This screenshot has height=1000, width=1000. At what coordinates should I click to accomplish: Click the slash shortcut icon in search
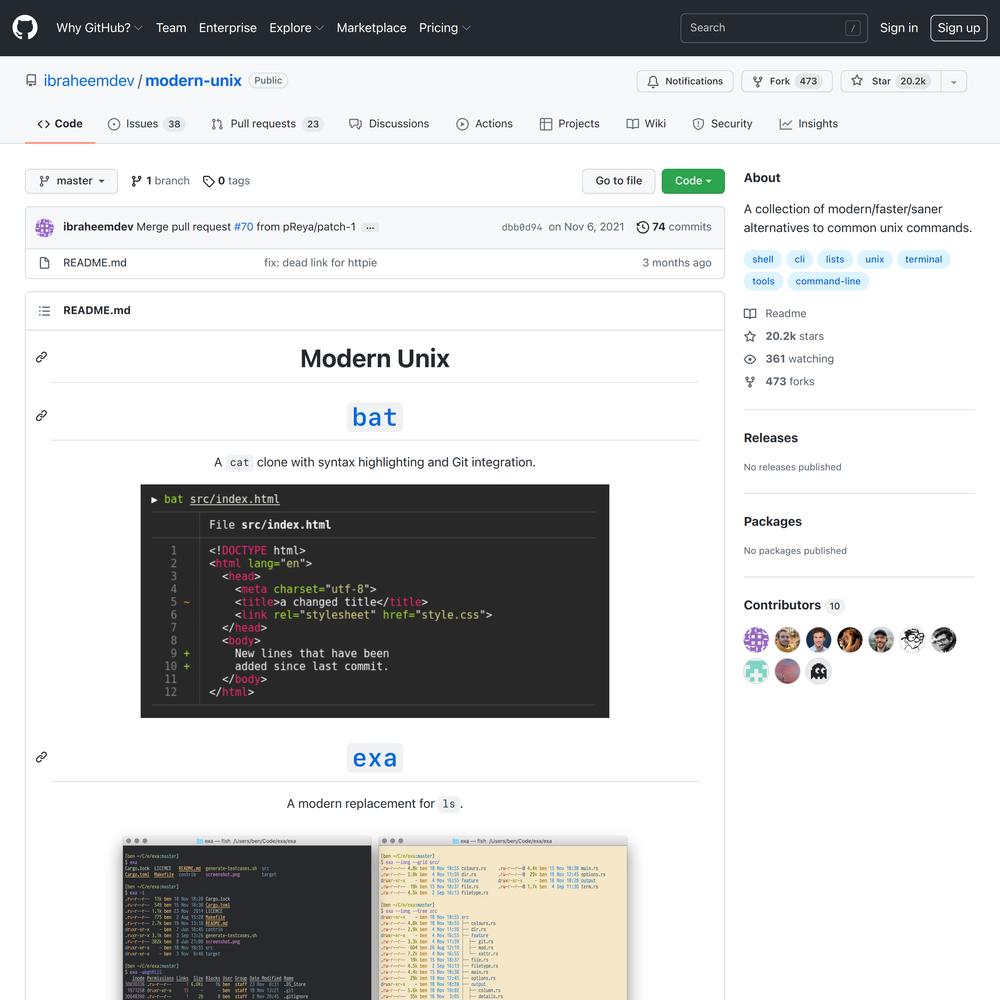[x=853, y=28]
